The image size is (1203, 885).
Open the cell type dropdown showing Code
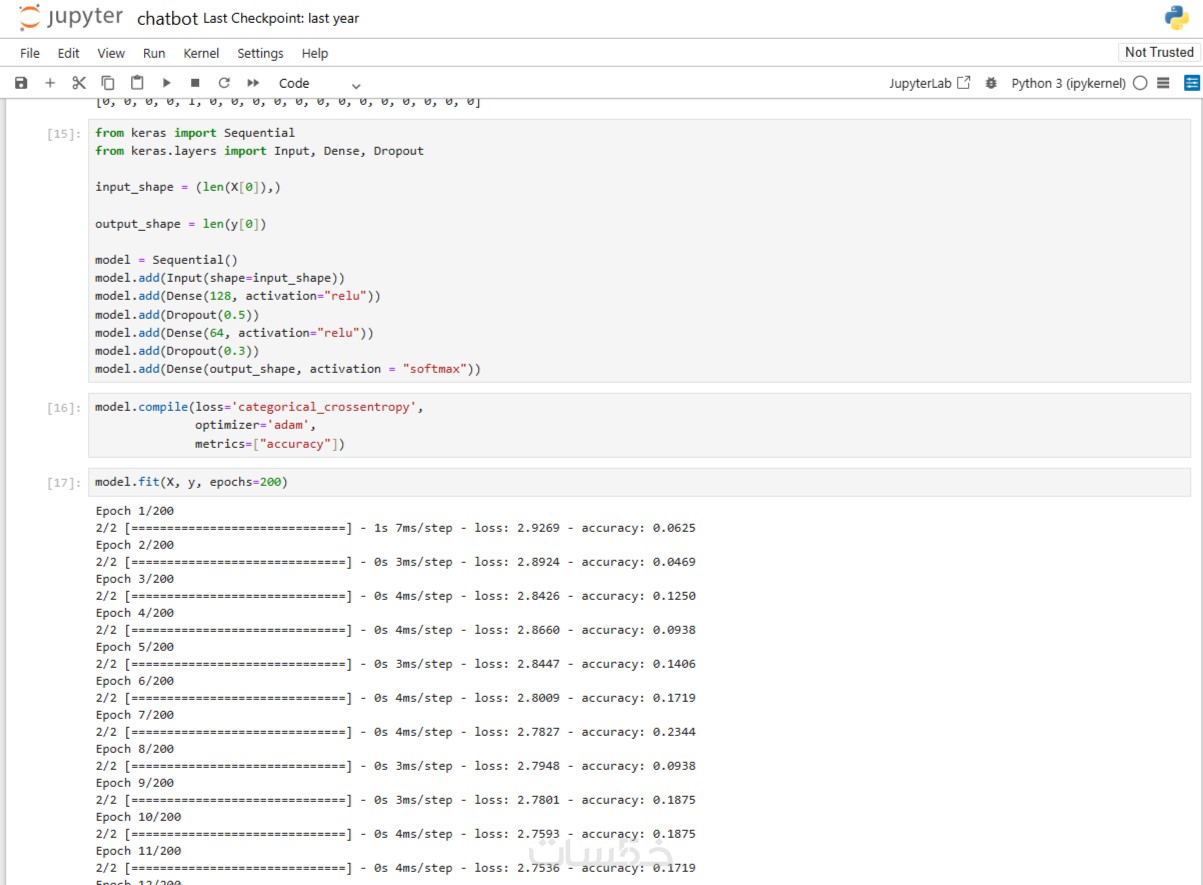319,84
